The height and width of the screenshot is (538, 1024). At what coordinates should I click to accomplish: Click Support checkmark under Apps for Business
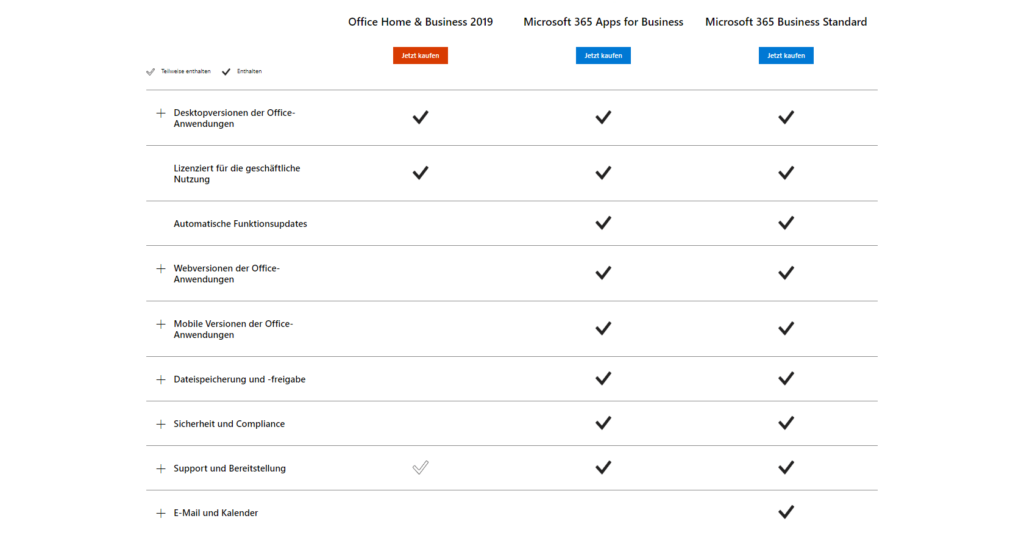point(603,467)
